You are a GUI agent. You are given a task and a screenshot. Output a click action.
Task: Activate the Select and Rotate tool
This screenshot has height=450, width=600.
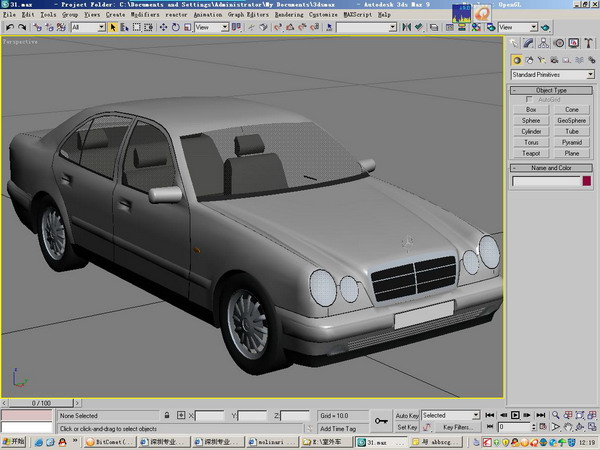tap(176, 27)
